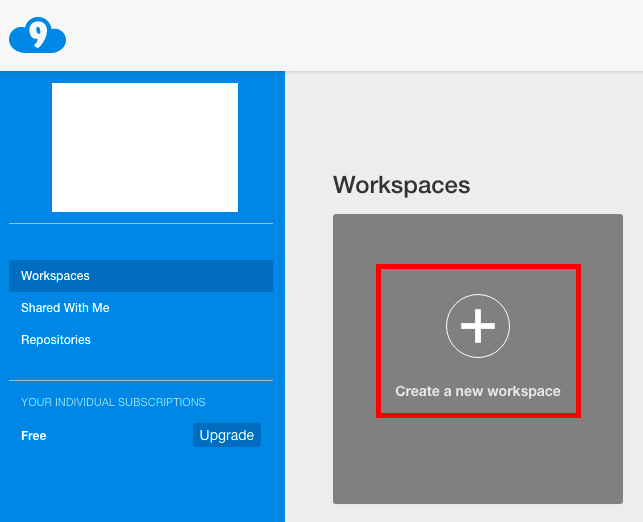Click the circled plus icon
This screenshot has height=522, width=643.
[478, 326]
